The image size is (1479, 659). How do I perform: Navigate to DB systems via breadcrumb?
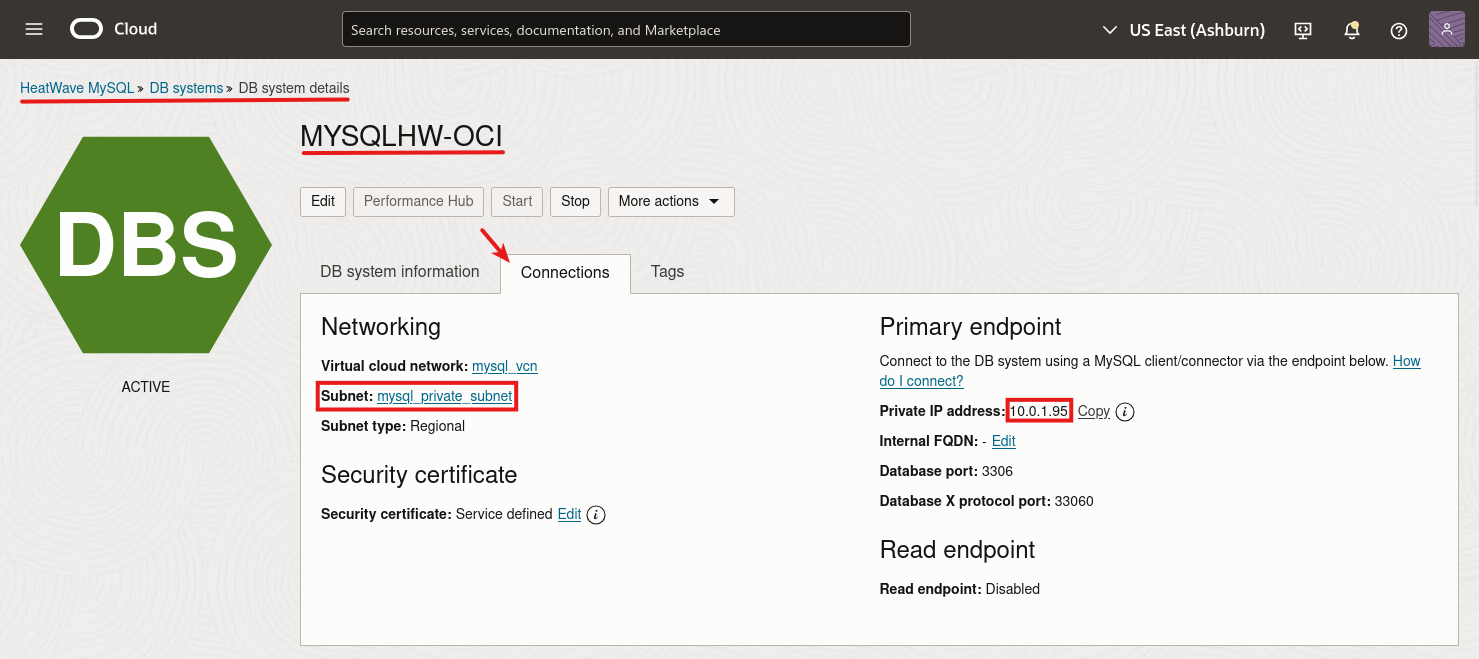(x=186, y=88)
